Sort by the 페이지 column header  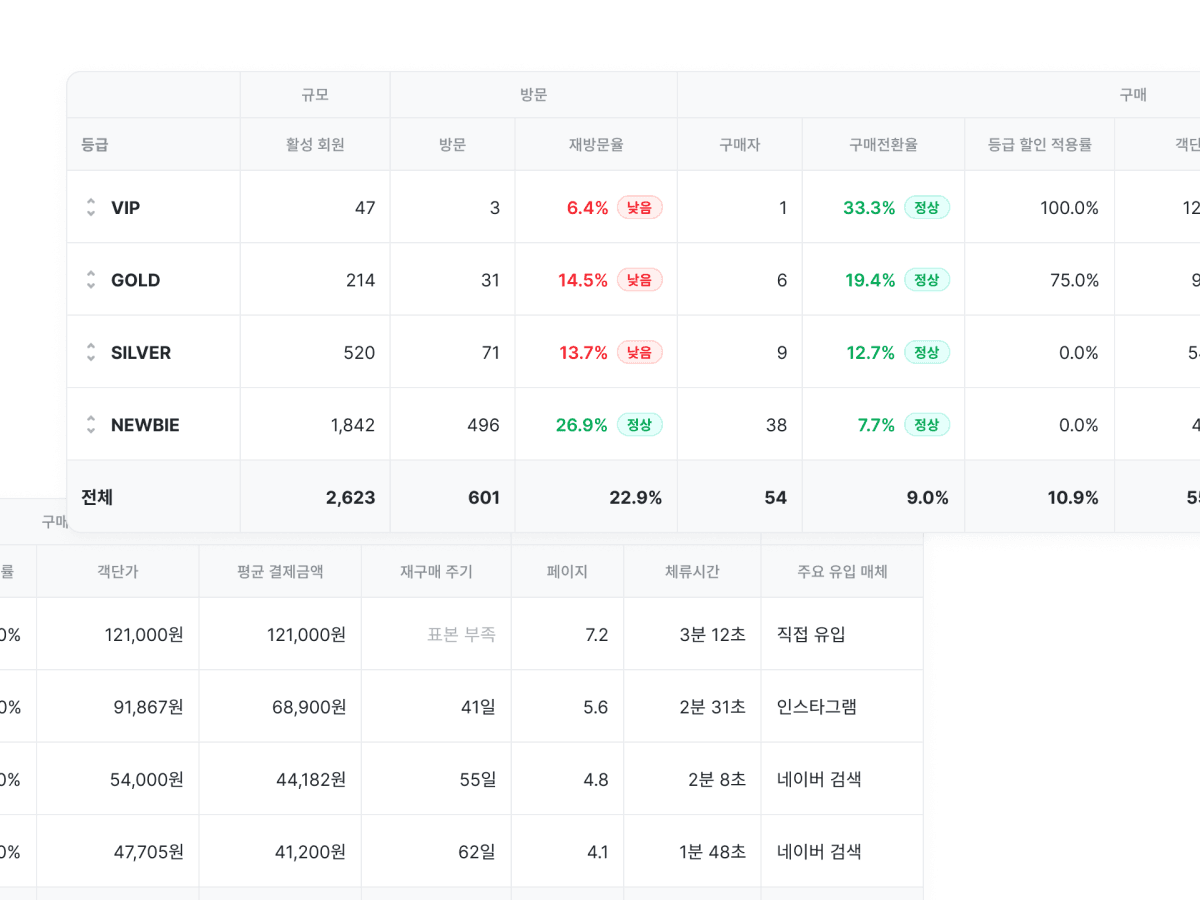pos(567,572)
